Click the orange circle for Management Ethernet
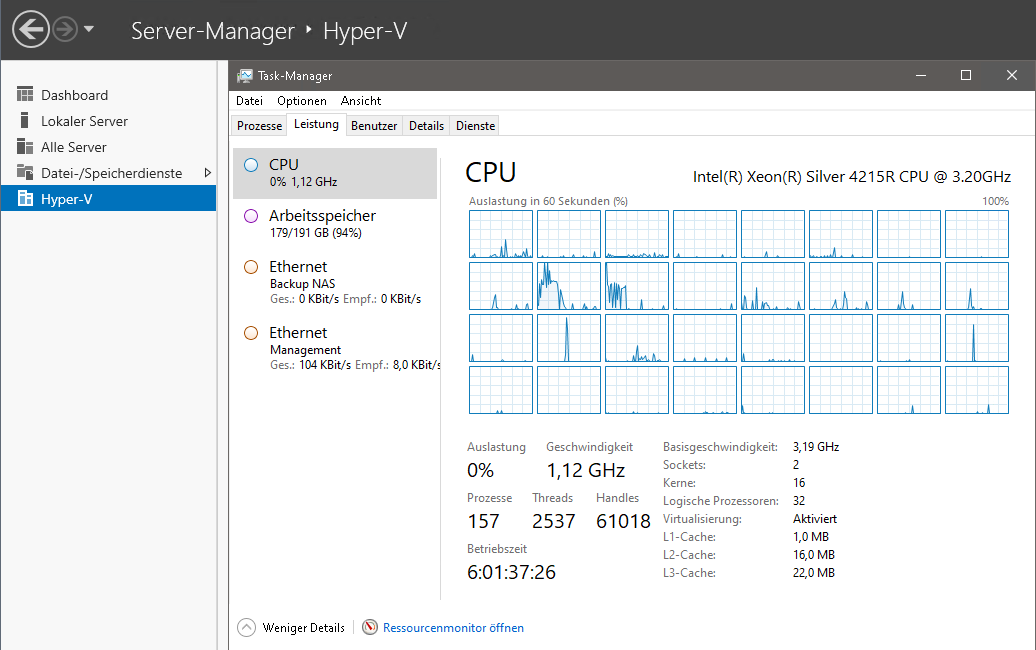Screen dimensions: 1036x650 251,333
